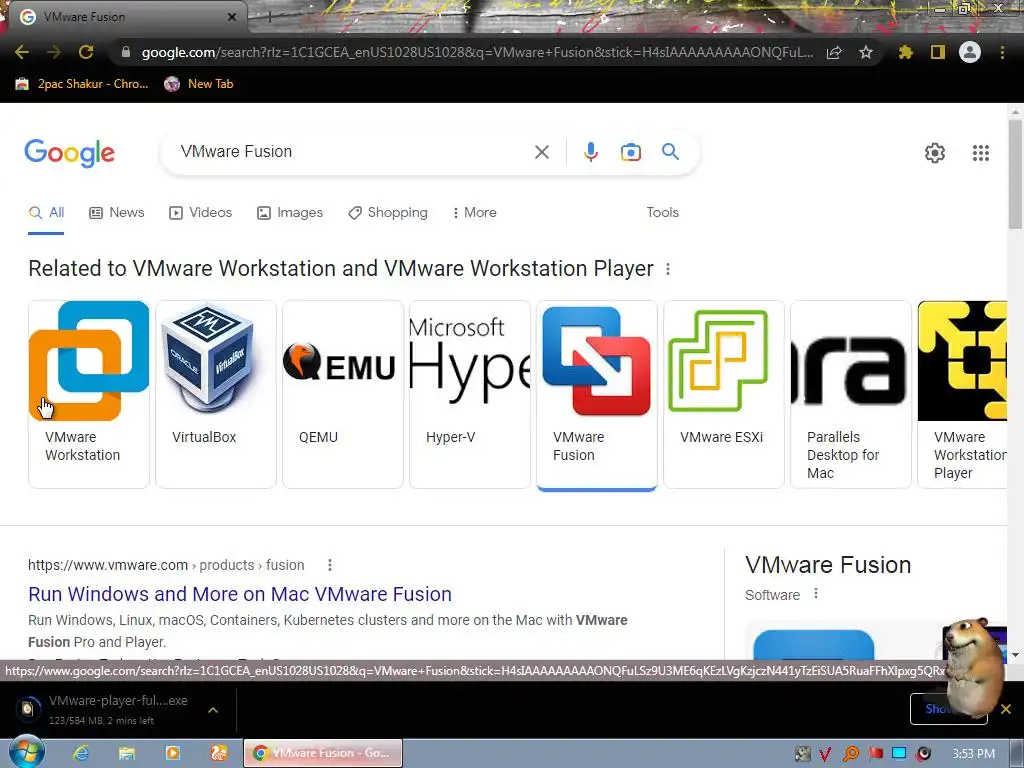1024x768 pixels.
Task: Go back to the previous page
Action: pyautogui.click(x=22, y=52)
